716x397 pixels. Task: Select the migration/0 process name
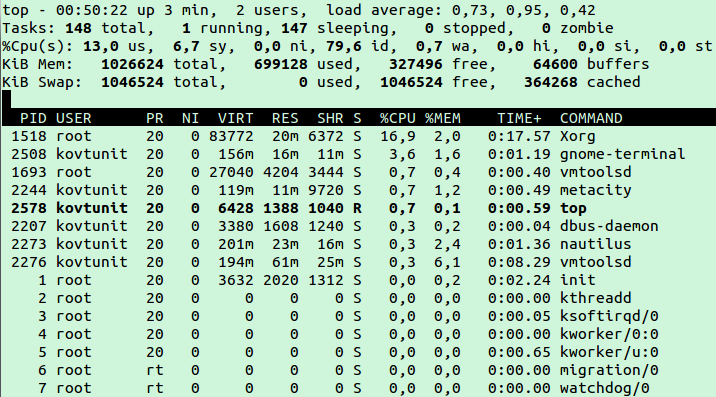tap(609, 370)
